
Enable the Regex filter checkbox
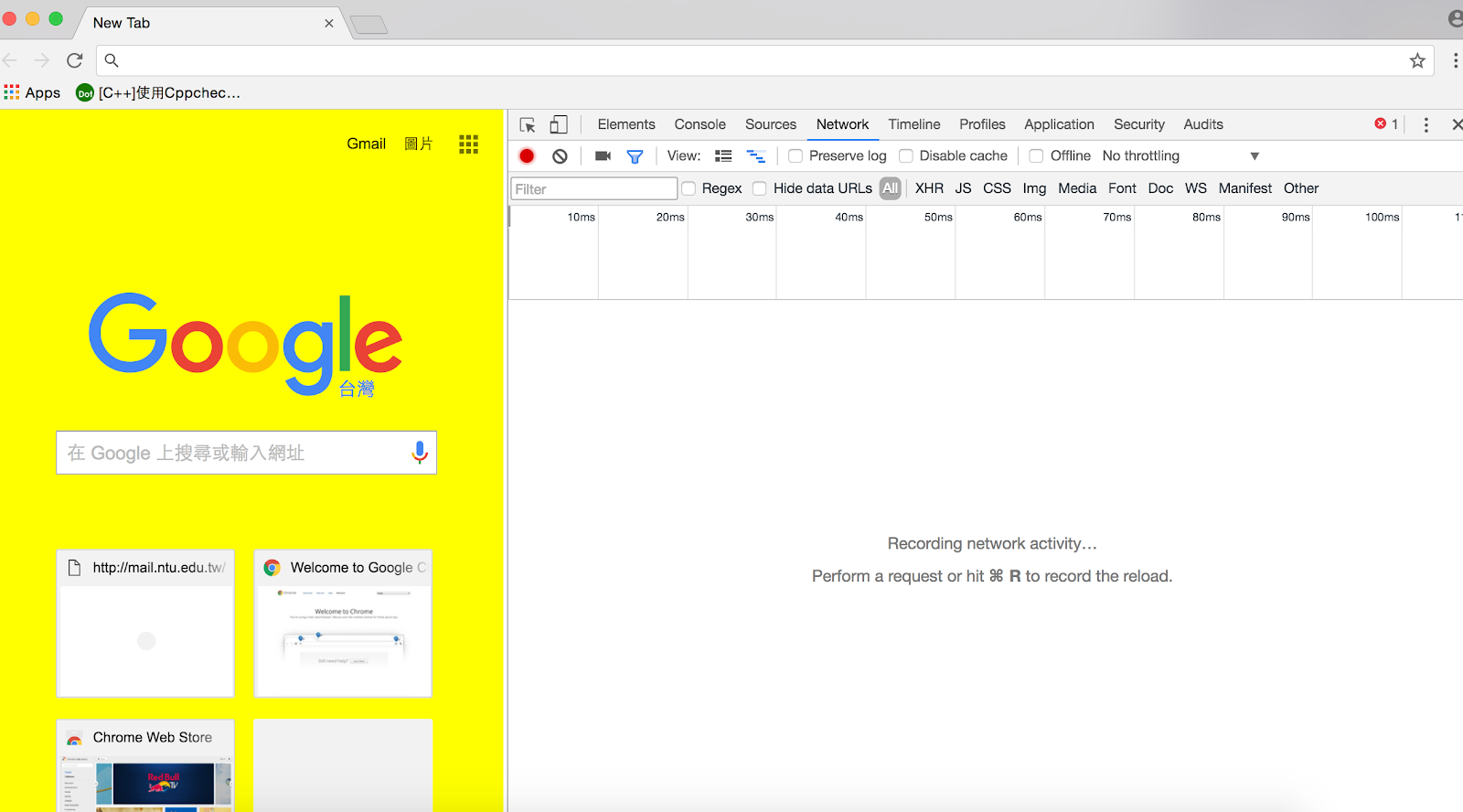pos(689,188)
